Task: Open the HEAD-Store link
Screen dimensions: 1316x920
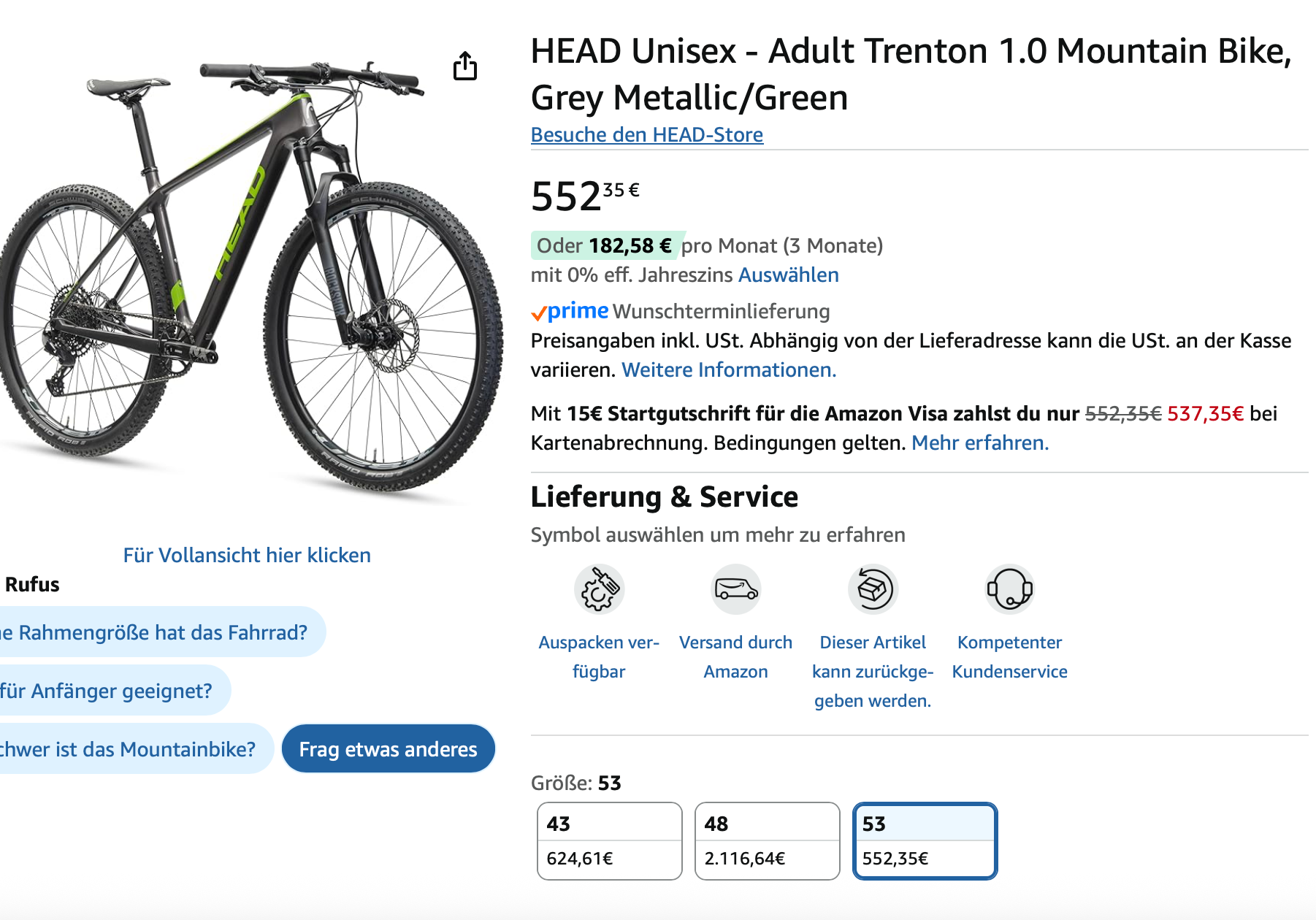Action: pos(646,135)
